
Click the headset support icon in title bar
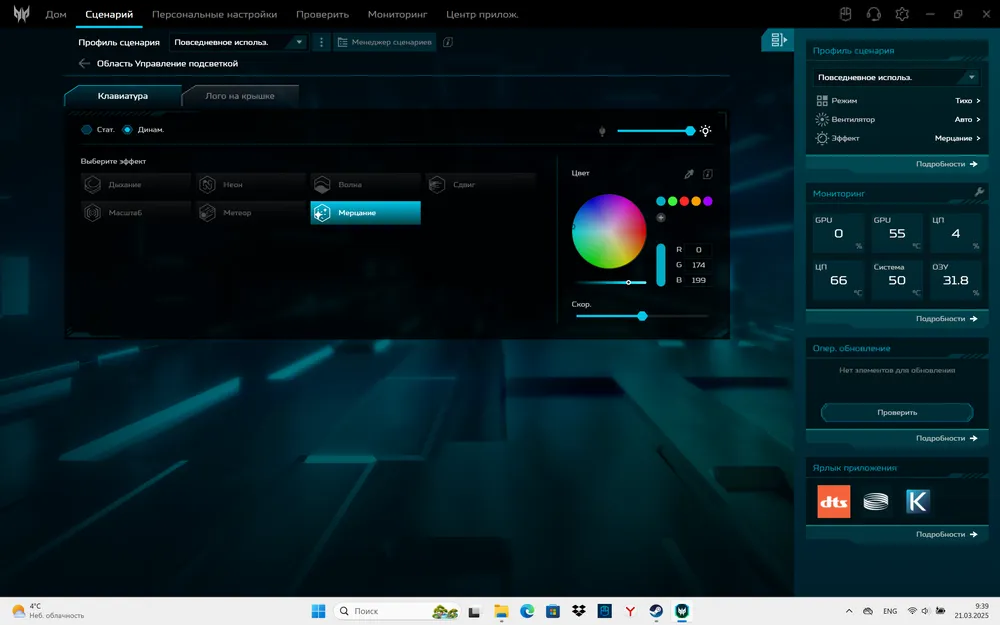[873, 14]
